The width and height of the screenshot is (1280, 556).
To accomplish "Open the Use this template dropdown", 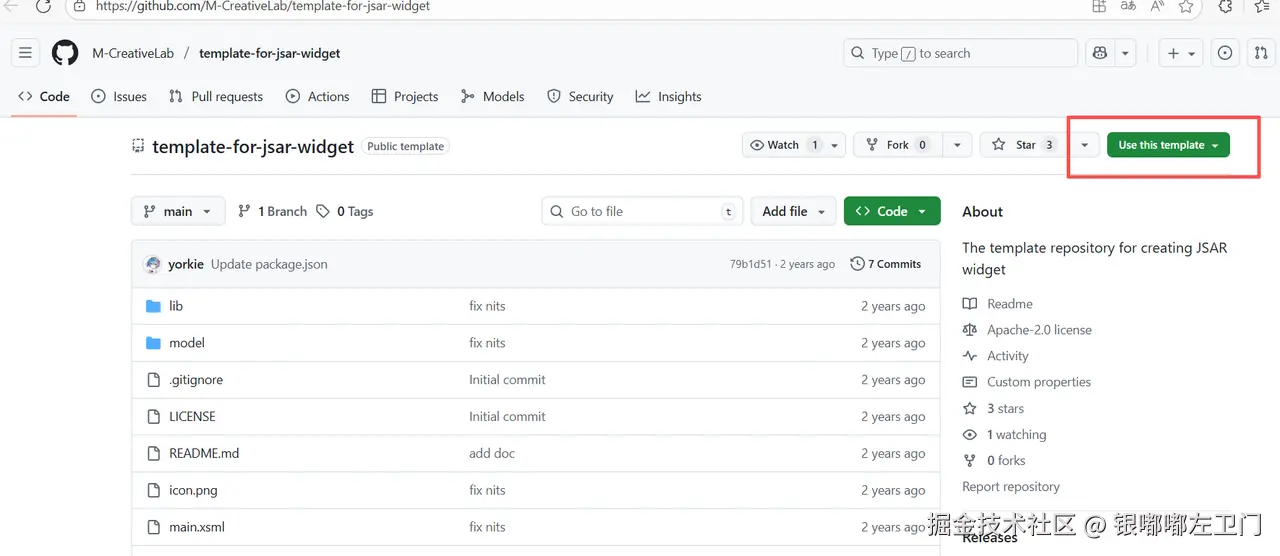I will 1168,145.
